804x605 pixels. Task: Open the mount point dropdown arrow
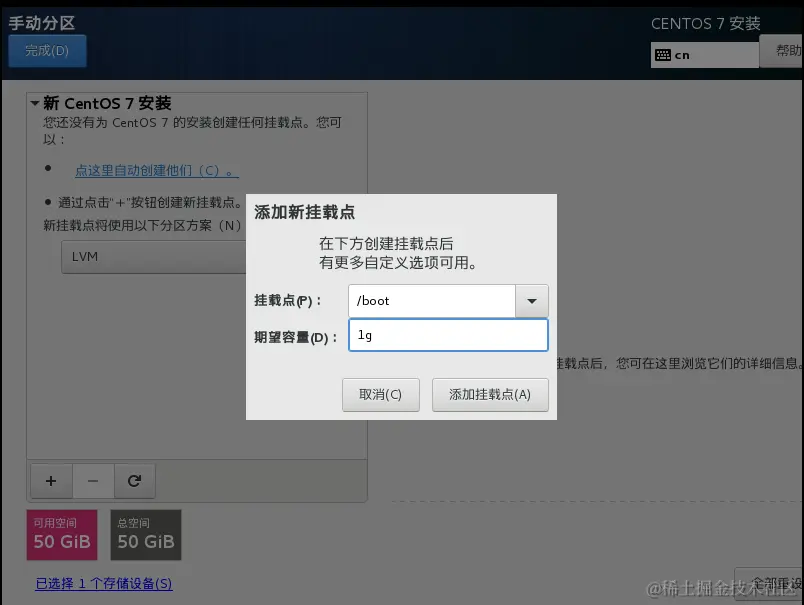(532, 301)
